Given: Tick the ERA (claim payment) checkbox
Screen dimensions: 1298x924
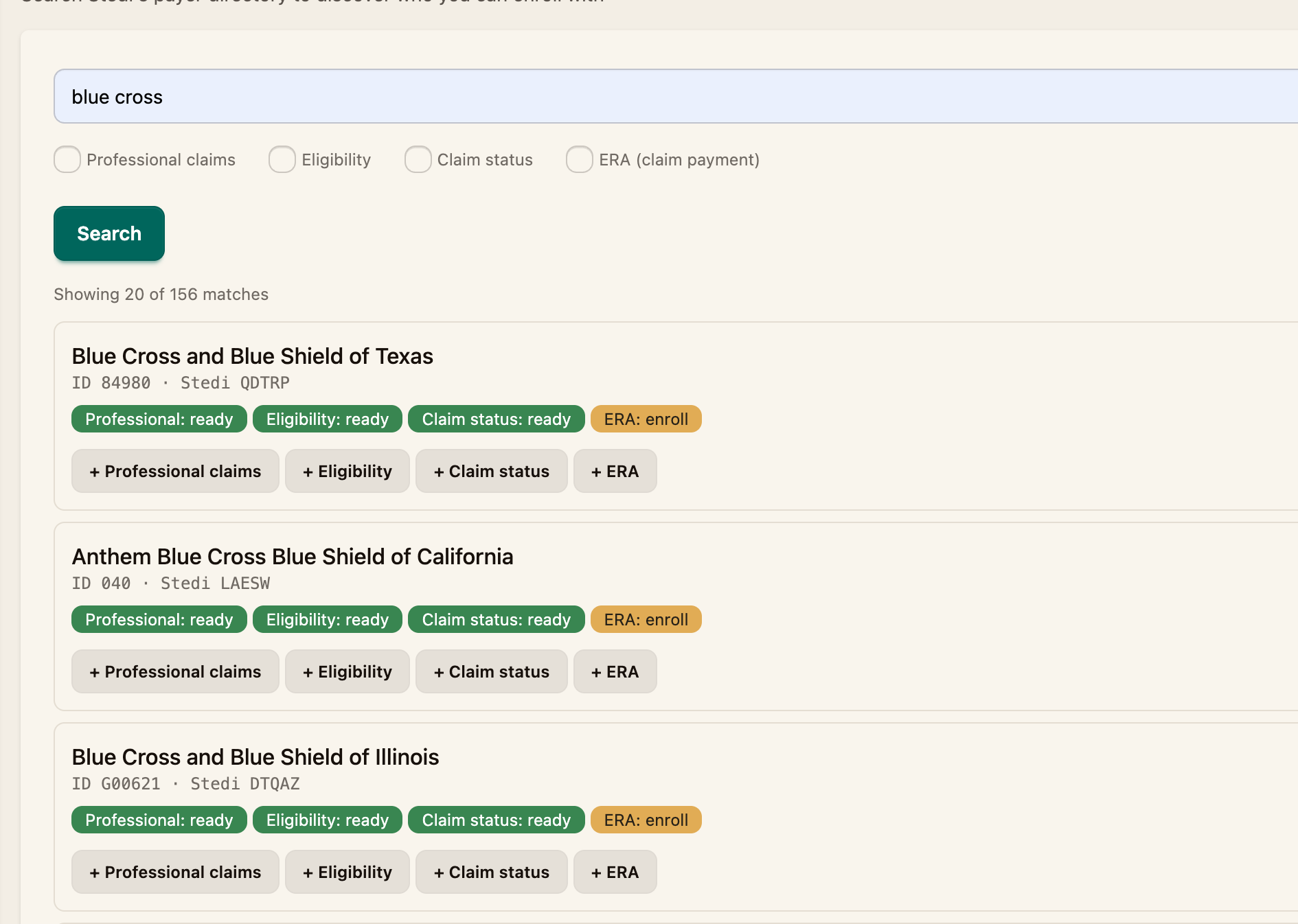Looking at the screenshot, I should 580,159.
